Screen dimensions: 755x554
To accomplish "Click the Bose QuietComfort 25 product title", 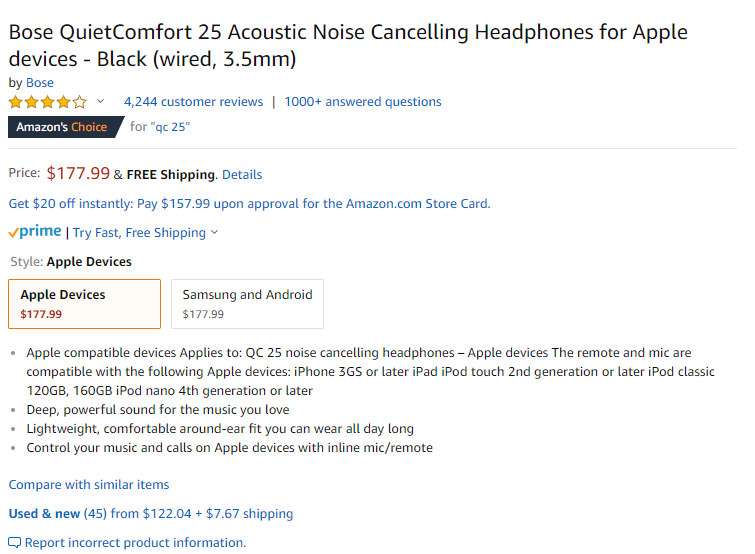I will click(348, 45).
